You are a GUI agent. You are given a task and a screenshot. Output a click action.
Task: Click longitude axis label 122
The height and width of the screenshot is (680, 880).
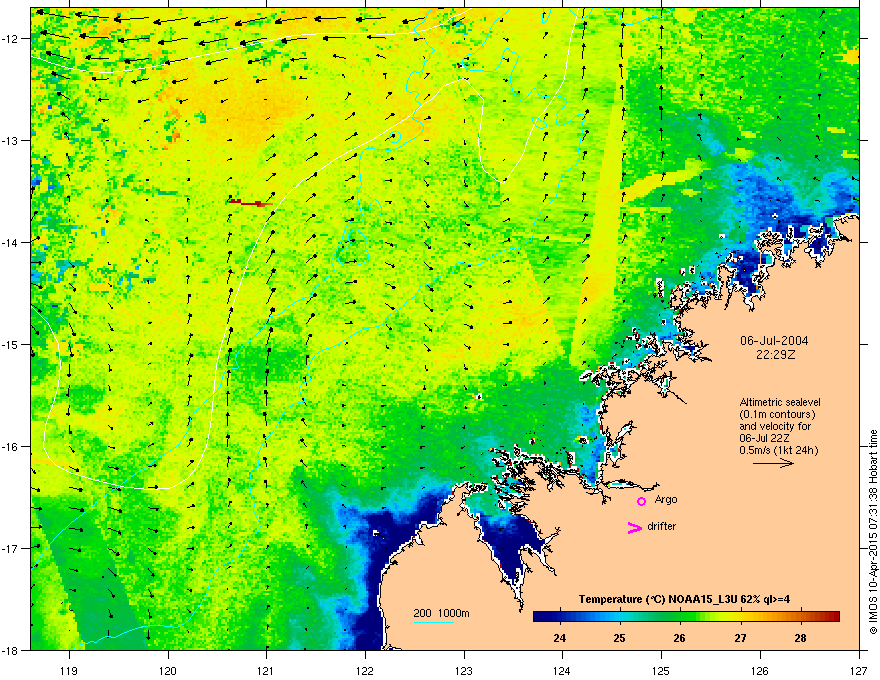coord(365,670)
